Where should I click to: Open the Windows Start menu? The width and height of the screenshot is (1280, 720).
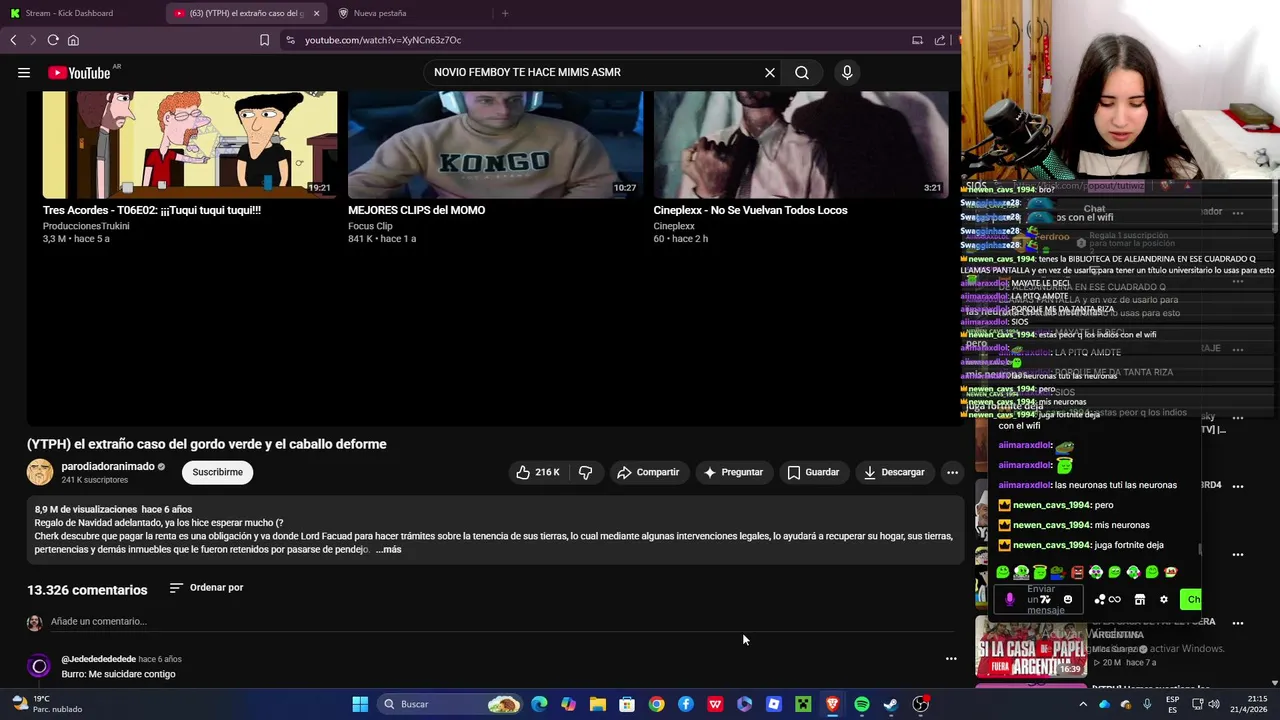click(x=360, y=704)
